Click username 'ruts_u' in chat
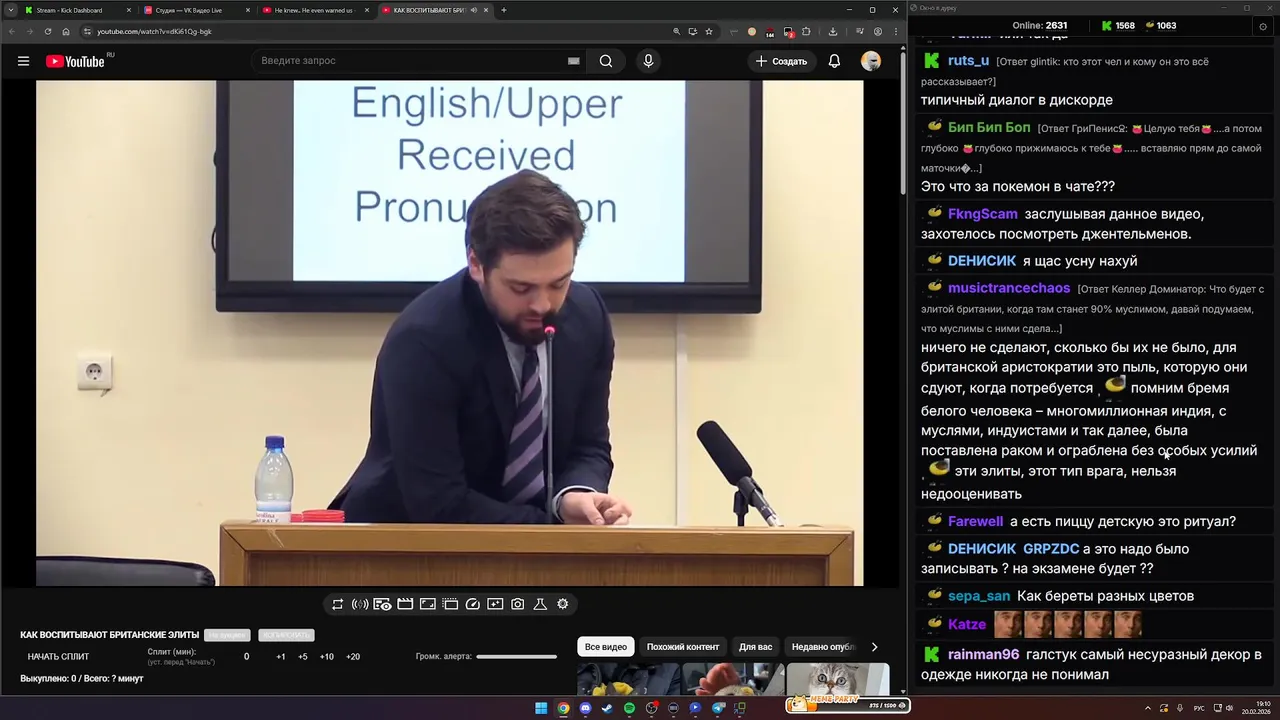 coord(968,61)
